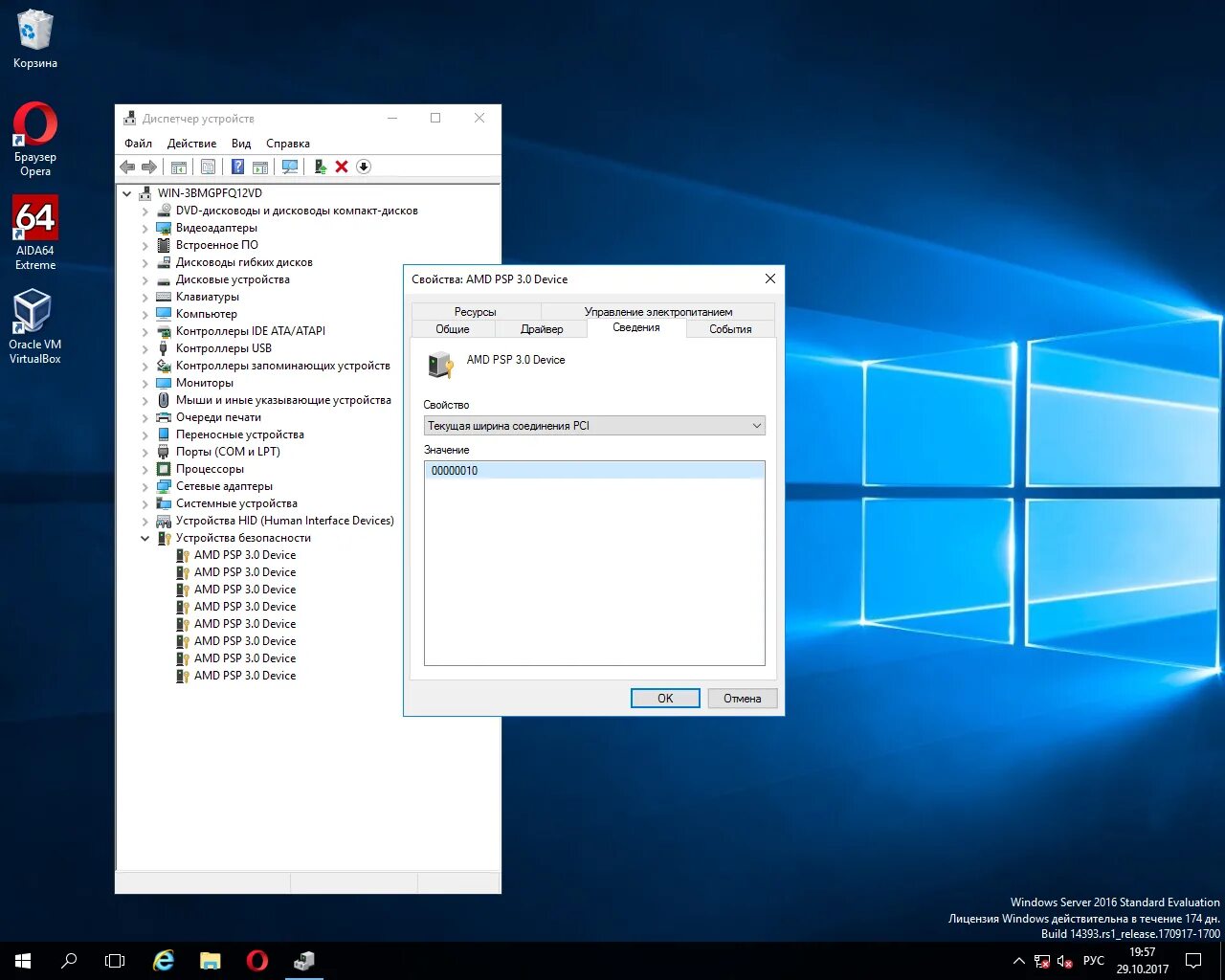Select the value 00000010 in list
Screen dimensions: 1225x980
(594, 471)
